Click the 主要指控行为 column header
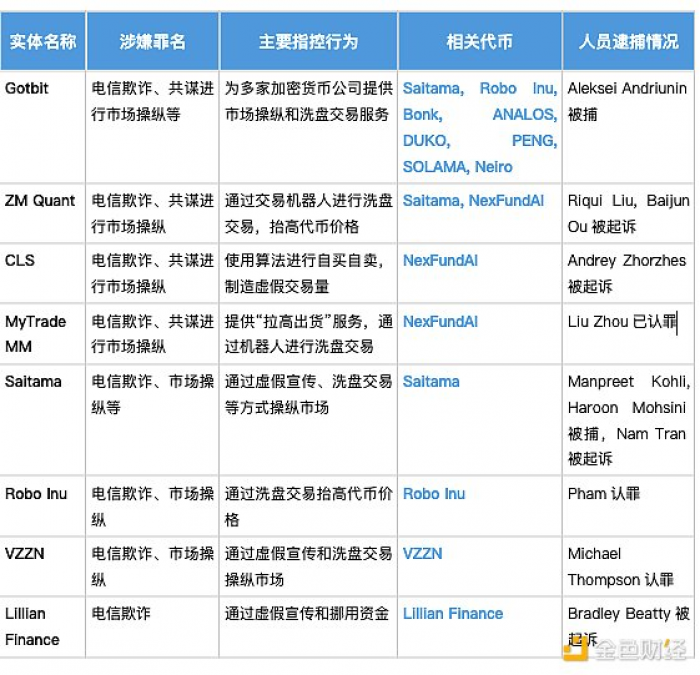 point(308,42)
